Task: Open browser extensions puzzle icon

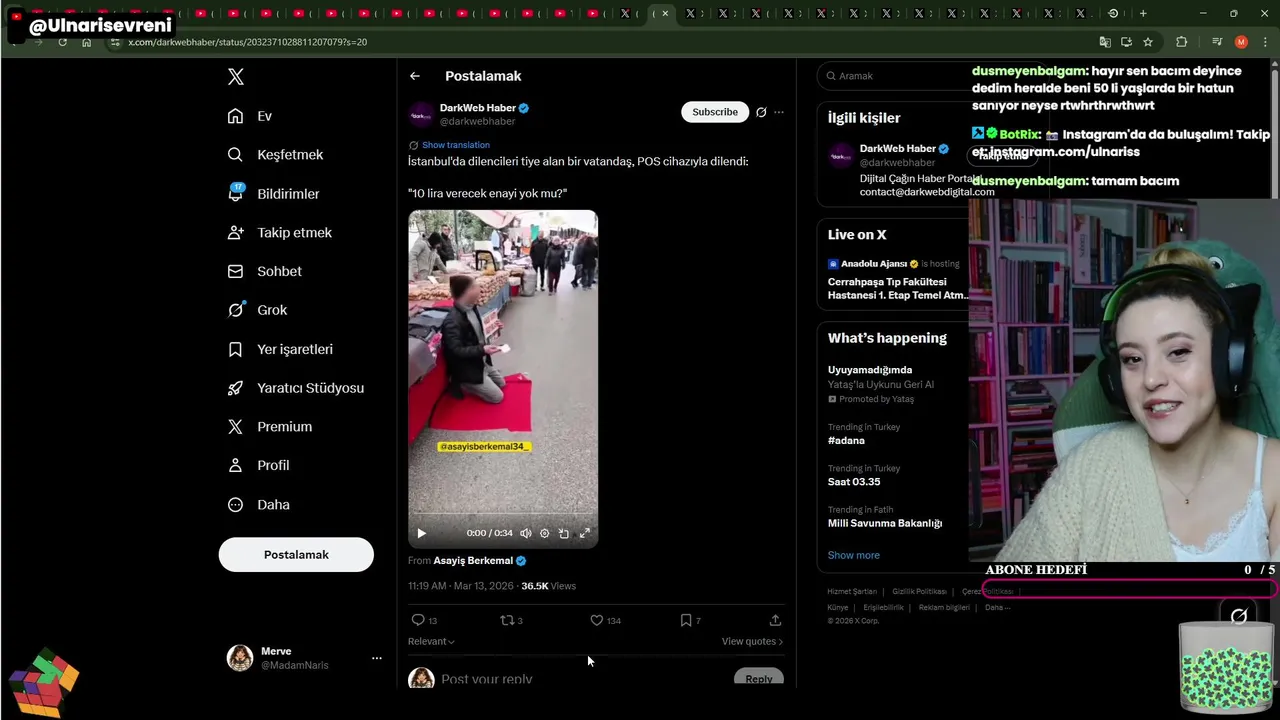Action: click(x=1182, y=42)
